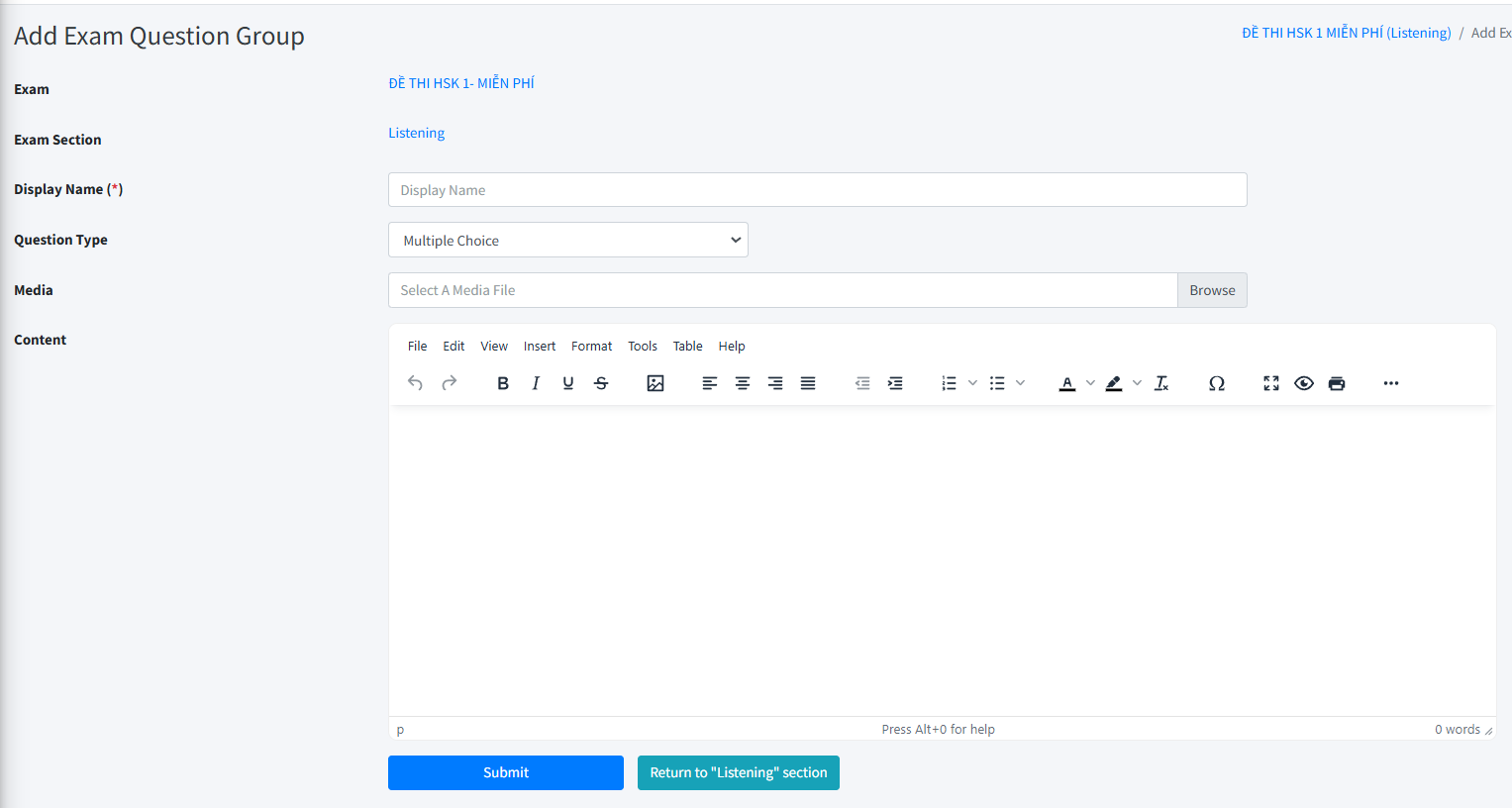The width and height of the screenshot is (1512, 808).
Task: Click the Bold formatting icon
Action: 503,383
